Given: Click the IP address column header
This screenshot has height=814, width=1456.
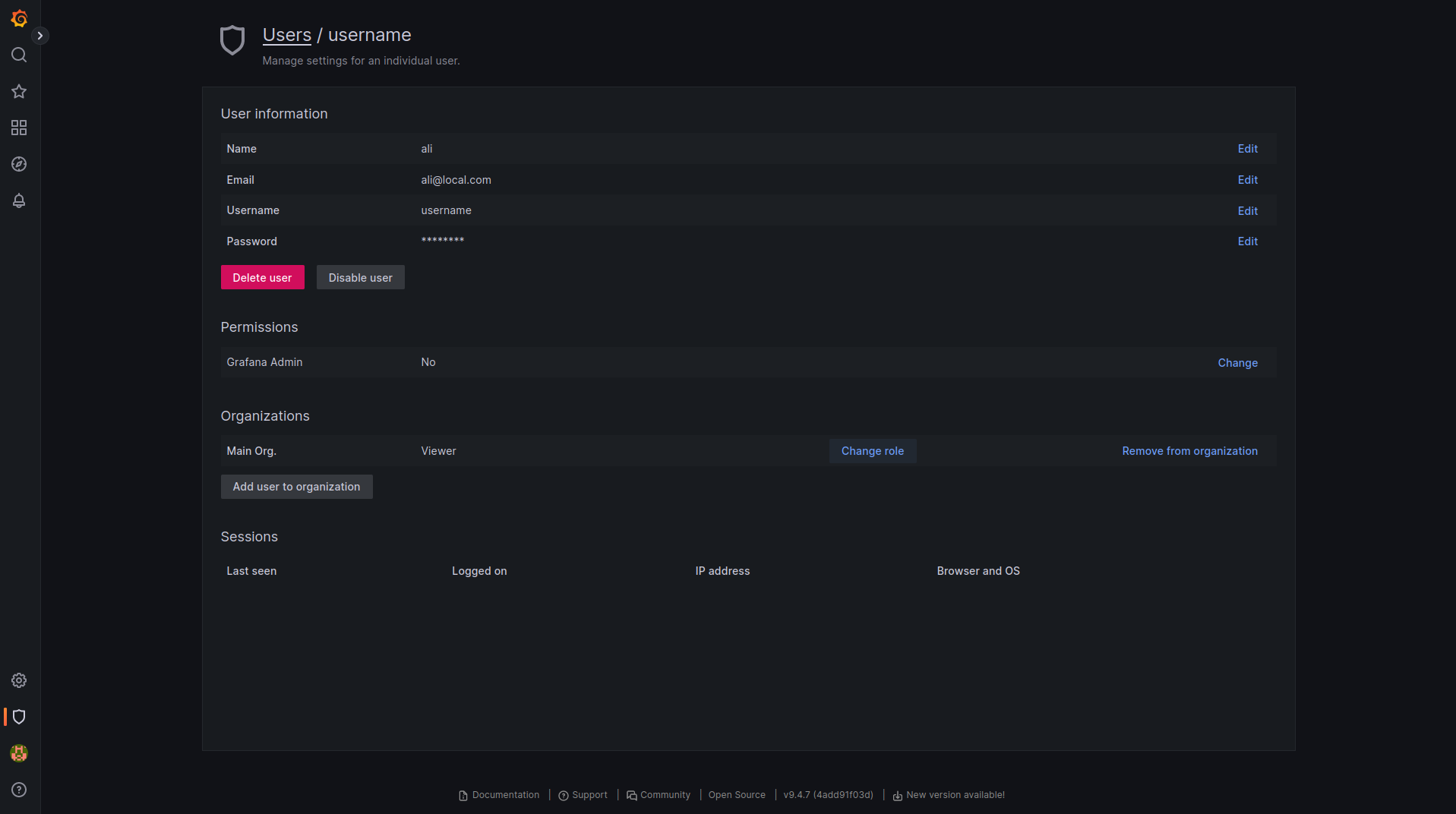Looking at the screenshot, I should click(722, 571).
